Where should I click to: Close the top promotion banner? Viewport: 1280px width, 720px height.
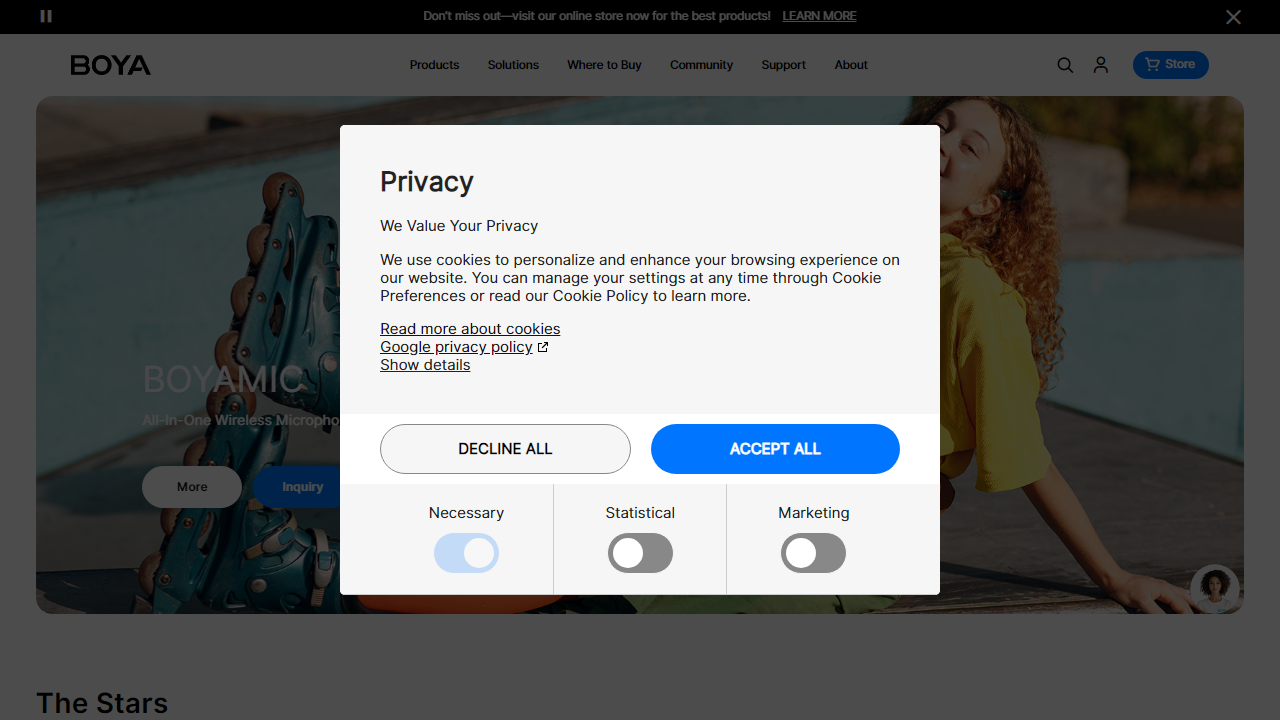coord(1234,17)
